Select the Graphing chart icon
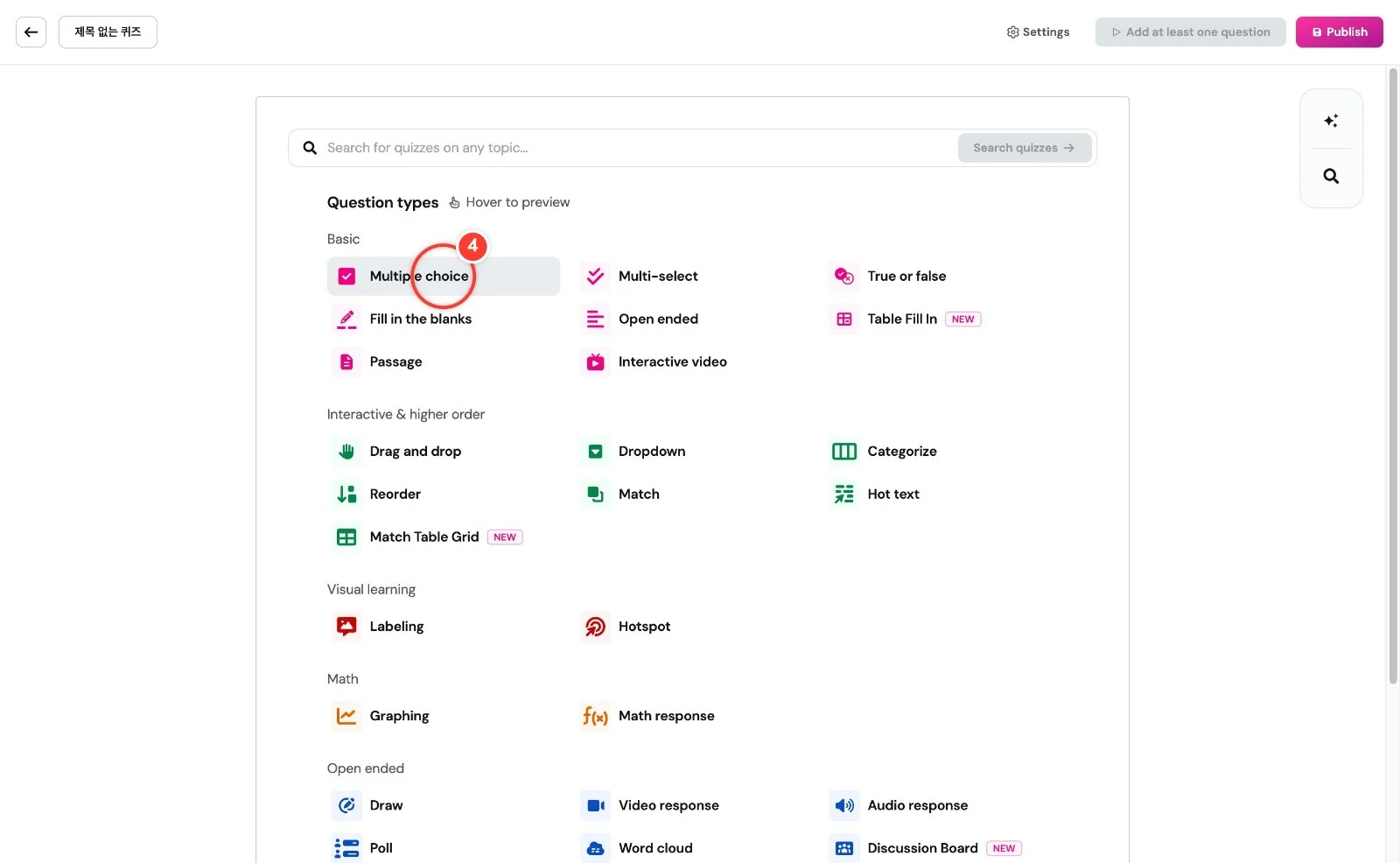 pos(346,716)
